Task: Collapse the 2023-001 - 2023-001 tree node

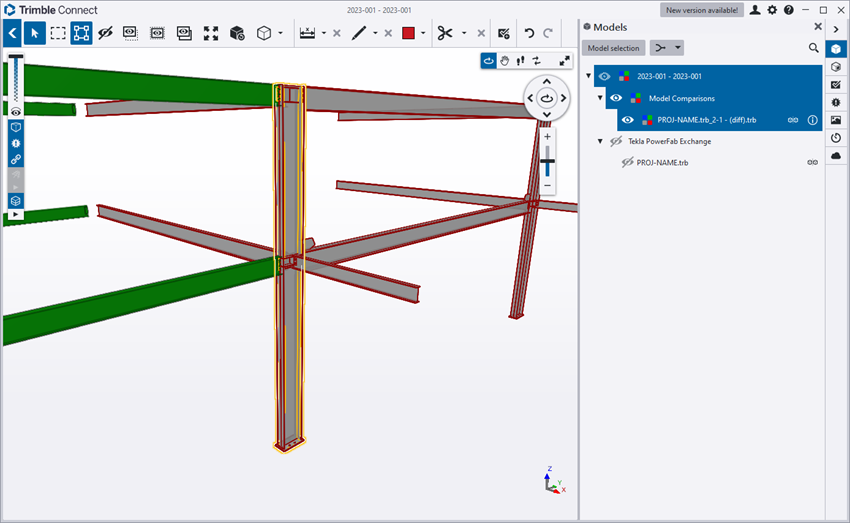Action: (x=588, y=76)
